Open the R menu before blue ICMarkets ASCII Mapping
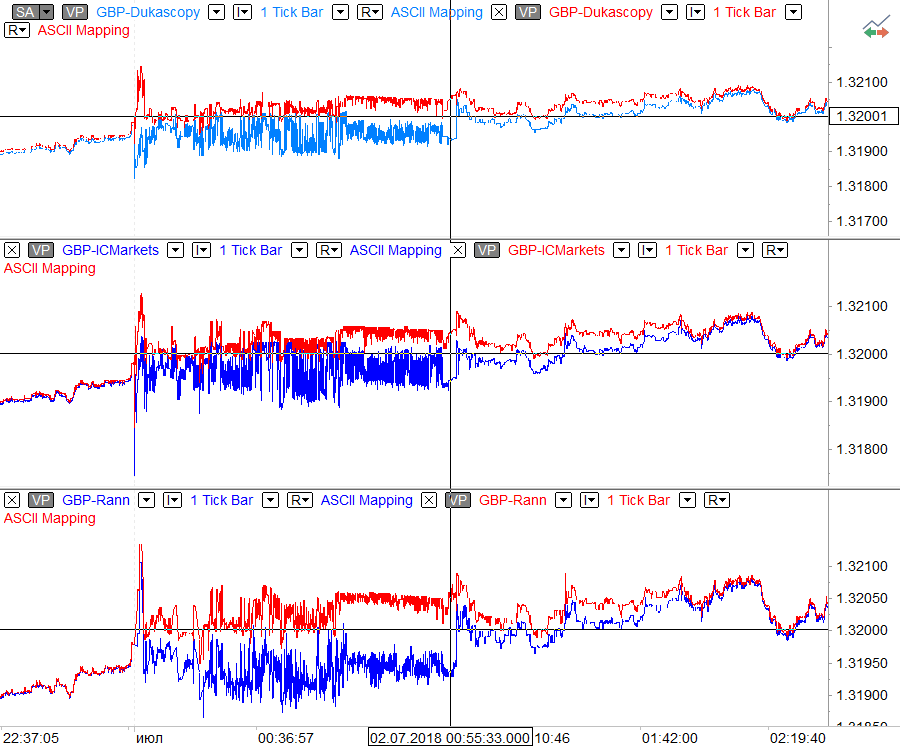 point(329,250)
